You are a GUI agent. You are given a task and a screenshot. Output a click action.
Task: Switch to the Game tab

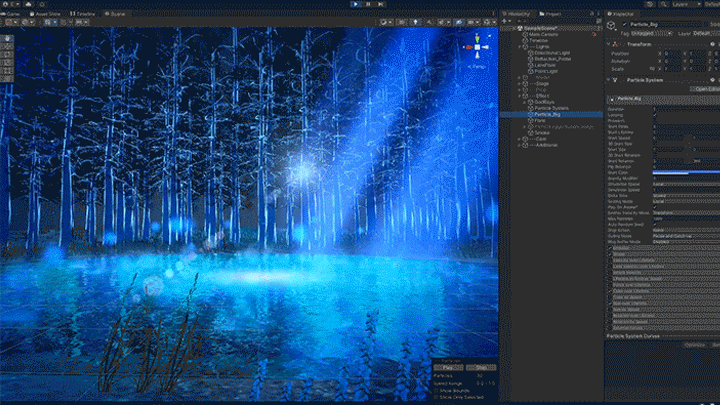pyautogui.click(x=11, y=14)
